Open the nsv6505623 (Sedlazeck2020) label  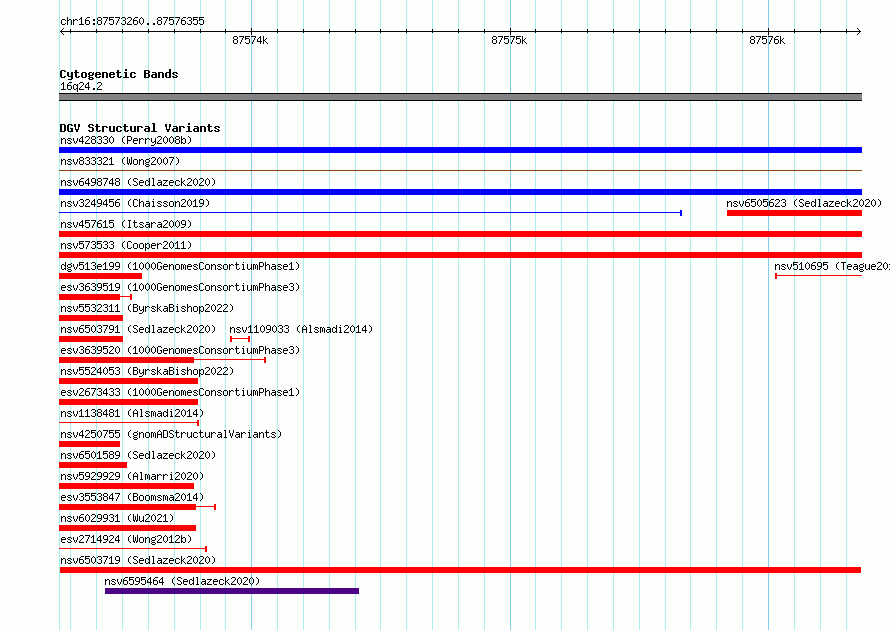pos(804,203)
